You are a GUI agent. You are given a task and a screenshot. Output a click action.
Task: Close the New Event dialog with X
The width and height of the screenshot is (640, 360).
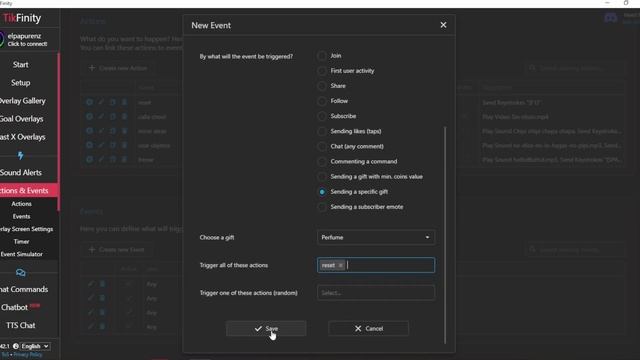(443, 25)
